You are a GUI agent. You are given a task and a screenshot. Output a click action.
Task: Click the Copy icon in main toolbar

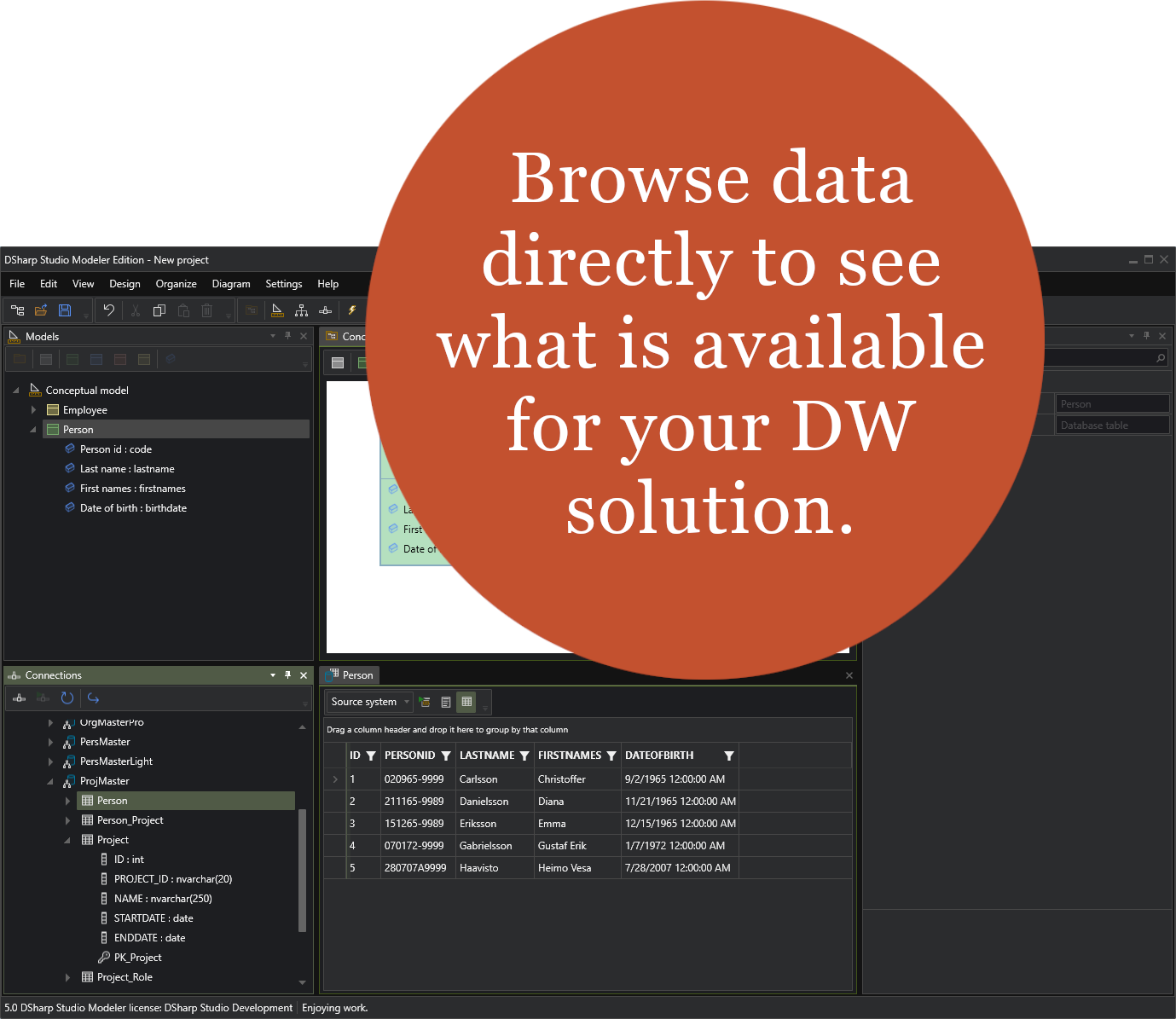(x=159, y=310)
